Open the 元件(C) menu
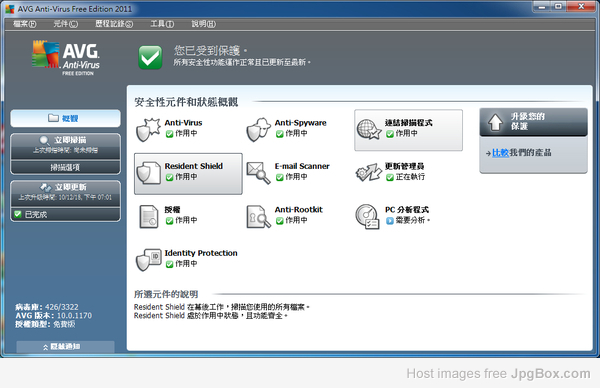The image size is (600, 388). click(65, 24)
